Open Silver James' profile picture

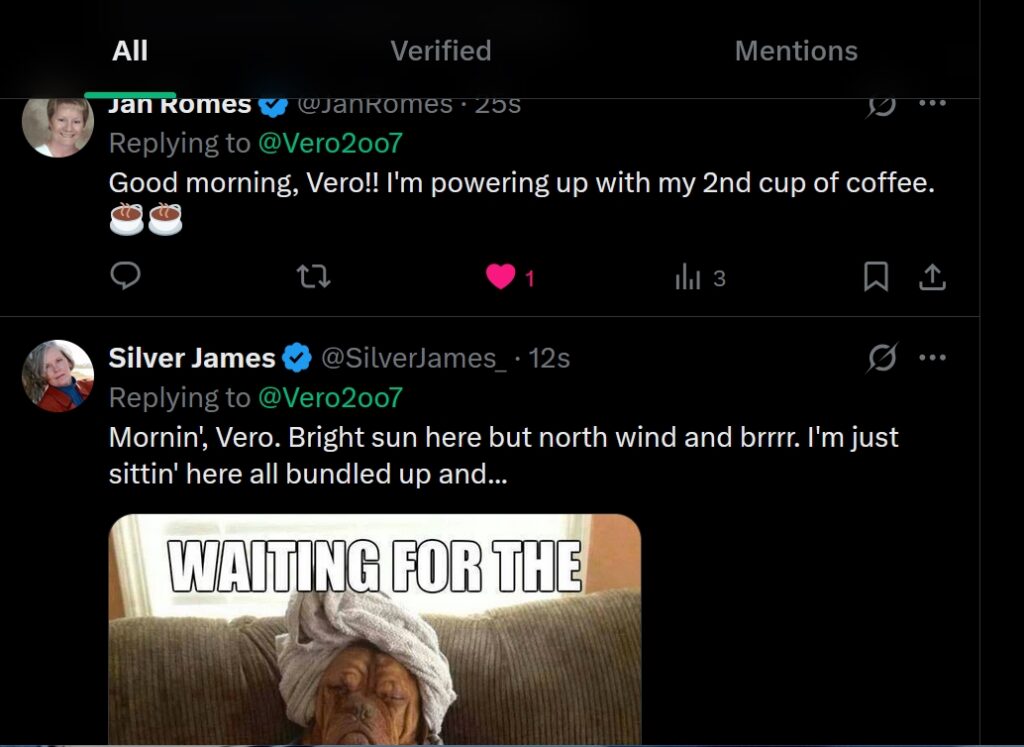58,375
